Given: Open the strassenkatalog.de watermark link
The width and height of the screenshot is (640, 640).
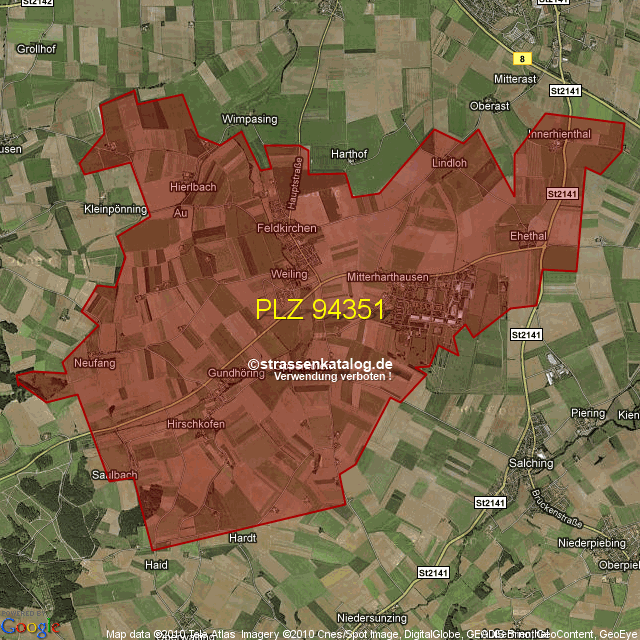Looking at the screenshot, I should tap(320, 365).
